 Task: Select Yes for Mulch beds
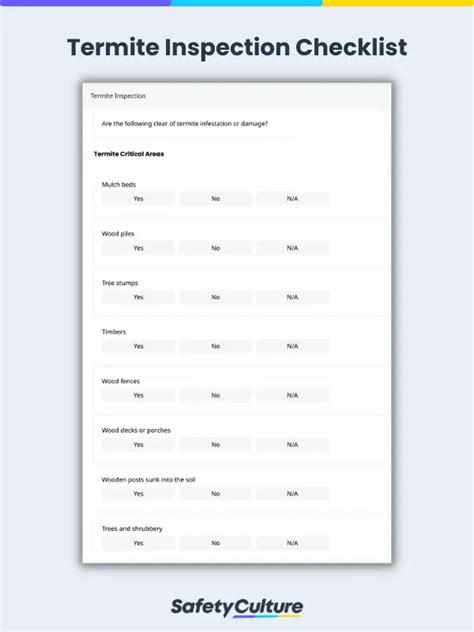tap(138, 199)
